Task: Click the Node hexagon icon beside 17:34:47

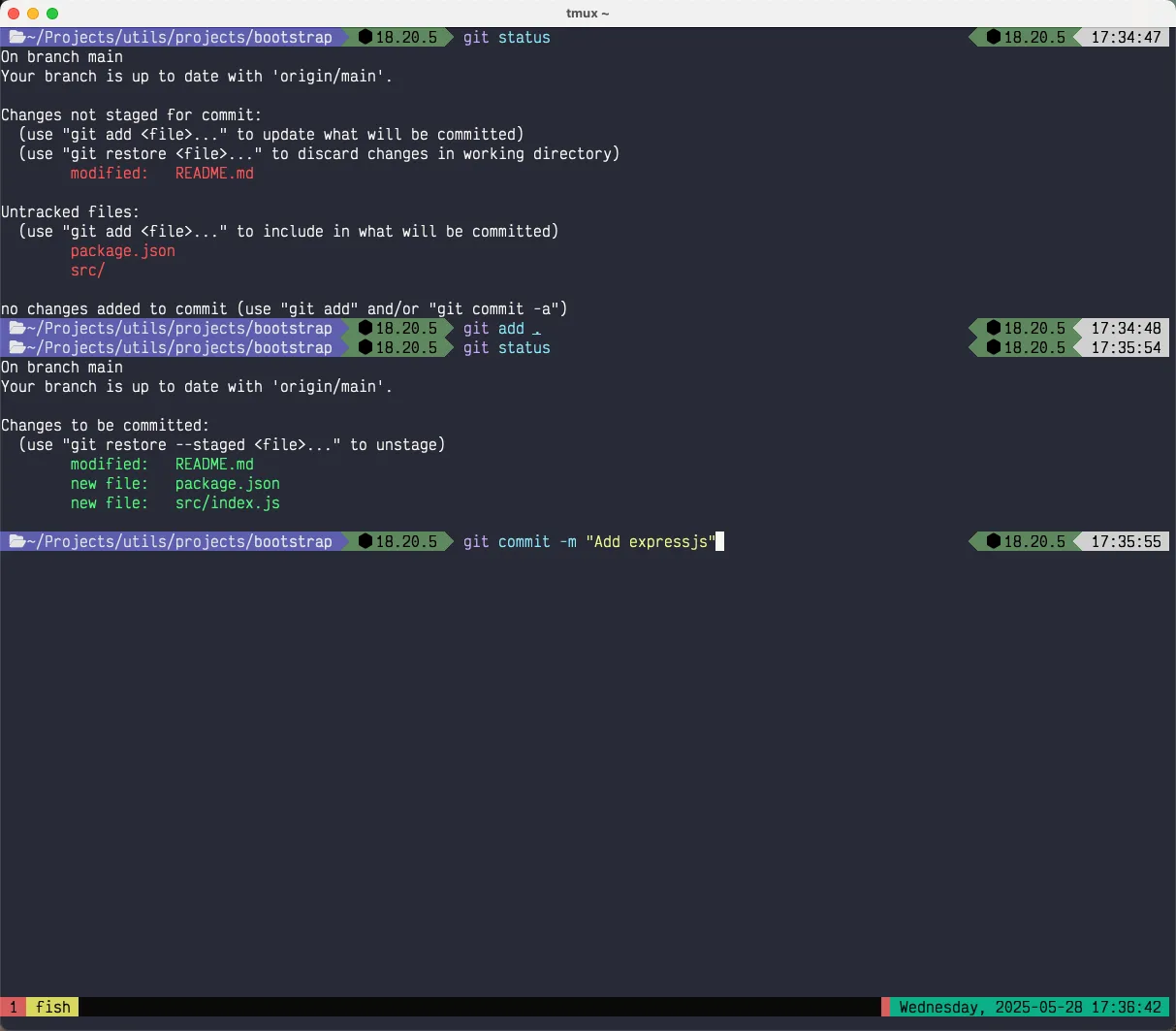Action: click(994, 38)
